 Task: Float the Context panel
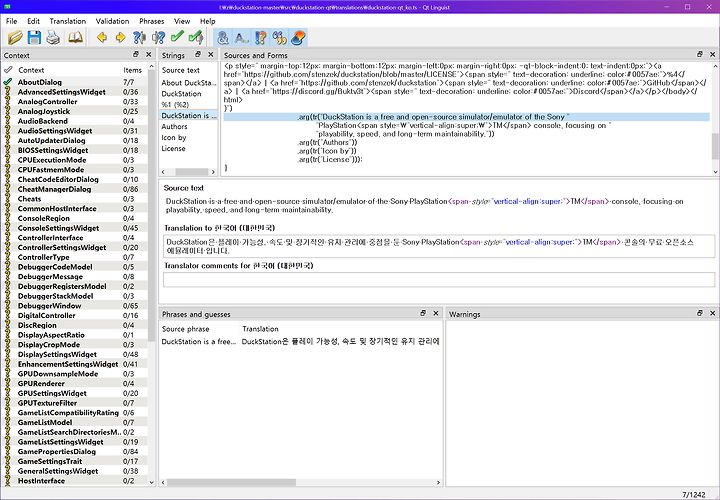tap(136, 55)
